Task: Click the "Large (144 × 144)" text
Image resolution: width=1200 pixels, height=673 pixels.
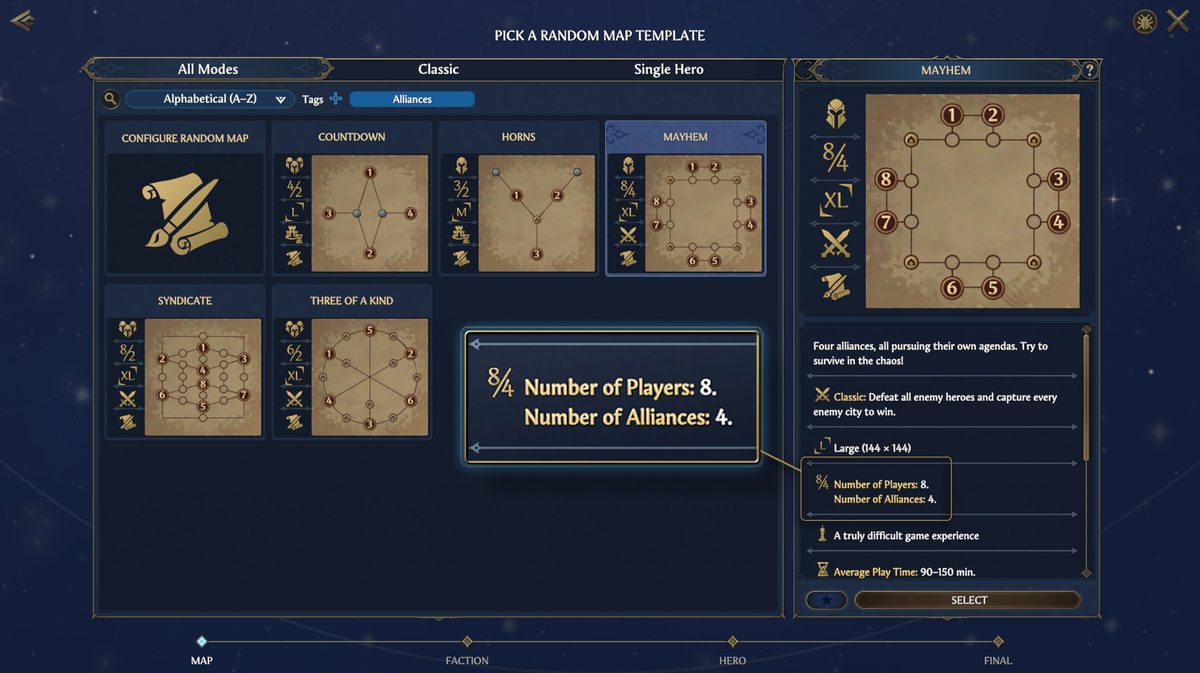Action: pos(872,448)
